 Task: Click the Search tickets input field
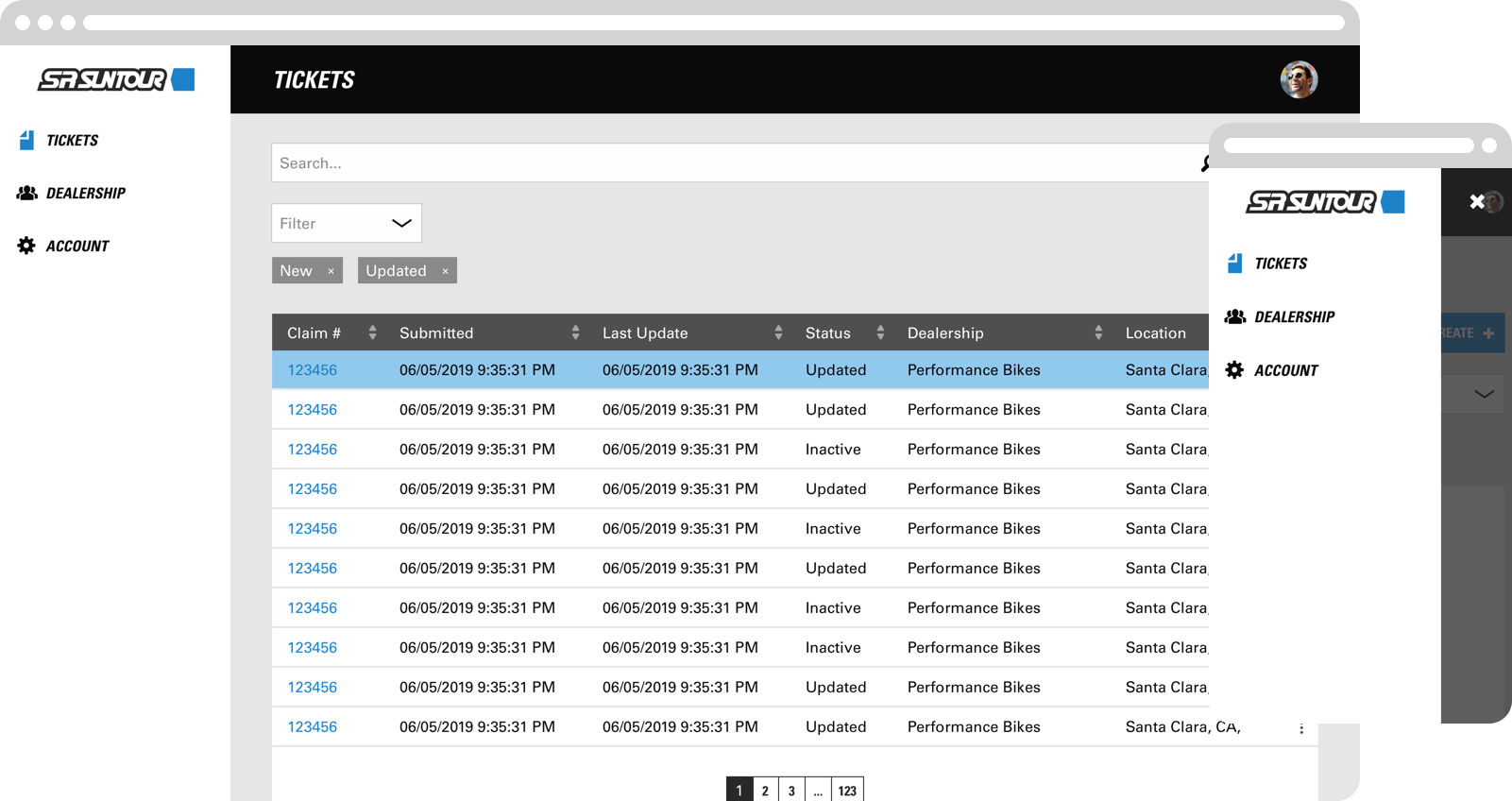click(x=727, y=163)
